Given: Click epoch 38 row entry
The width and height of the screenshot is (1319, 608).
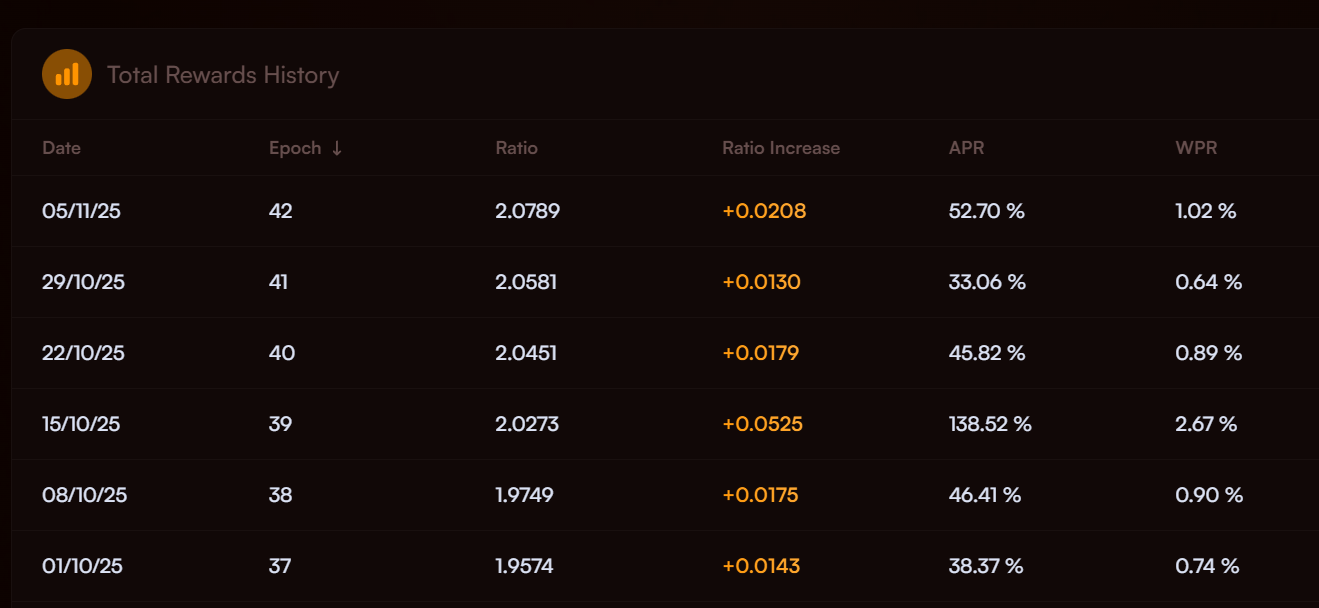Looking at the screenshot, I should 280,495.
